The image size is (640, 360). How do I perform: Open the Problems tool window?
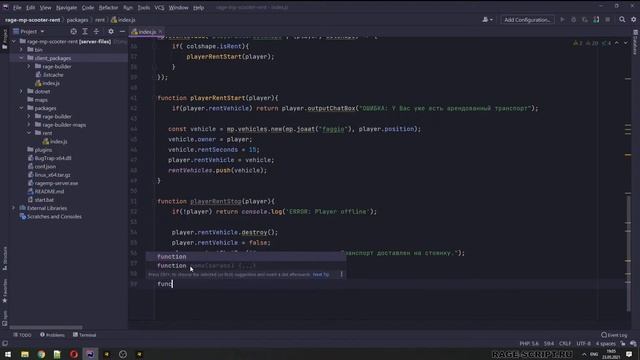(52, 335)
